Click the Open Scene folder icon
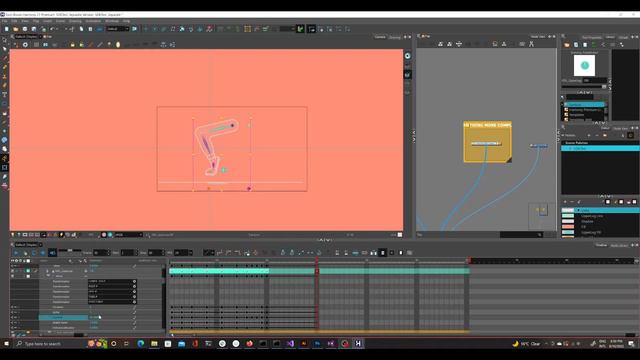 tap(16, 29)
